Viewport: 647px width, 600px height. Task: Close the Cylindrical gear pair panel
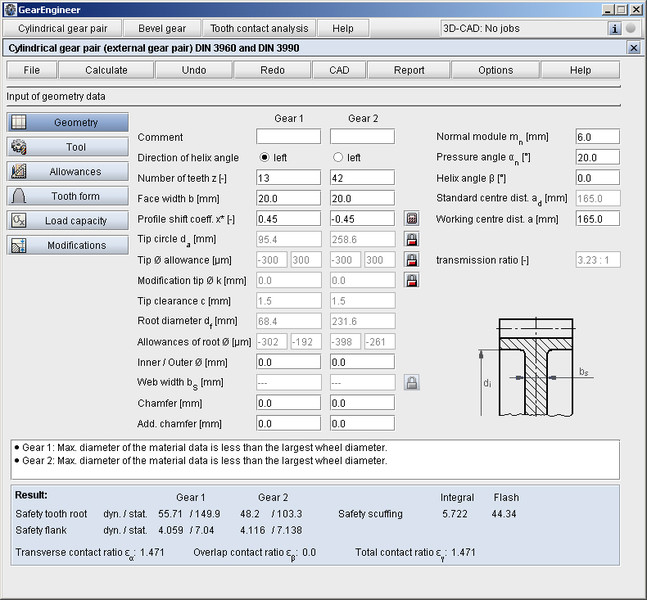tap(633, 48)
